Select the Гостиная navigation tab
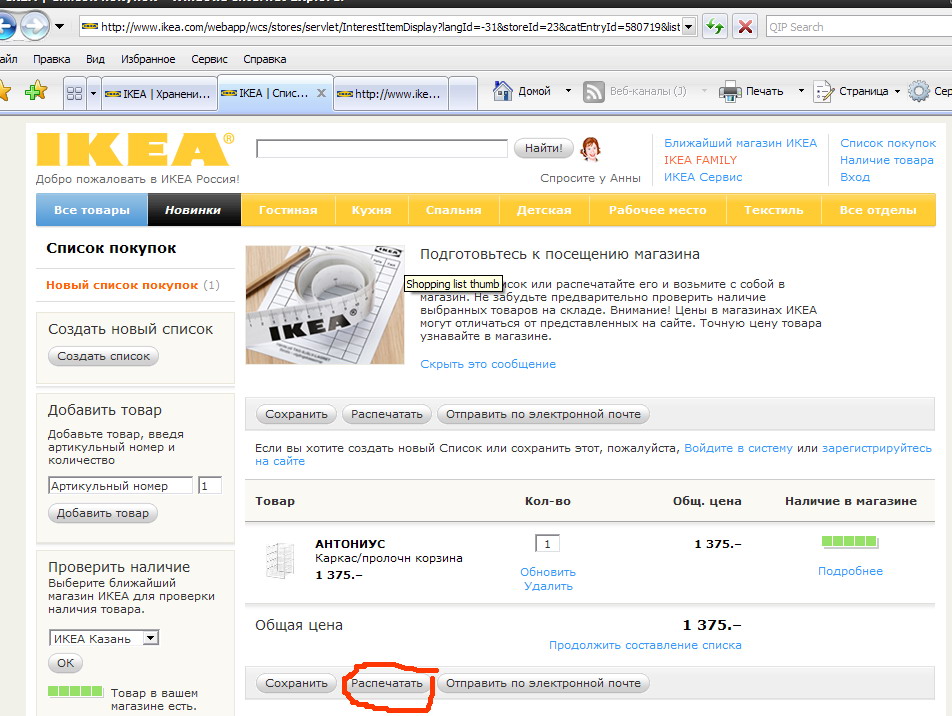The width and height of the screenshot is (952, 716). pyautogui.click(x=288, y=210)
